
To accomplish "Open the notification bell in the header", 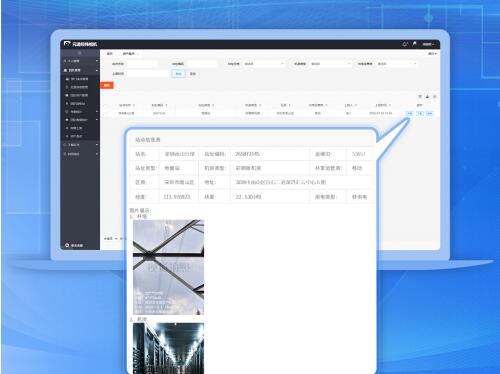I will click(x=405, y=44).
